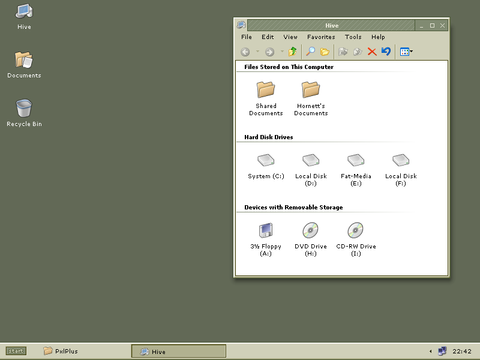Screen dimensions: 480x360
Task: Click the blue Undo arrow icon
Action: coord(386,52)
